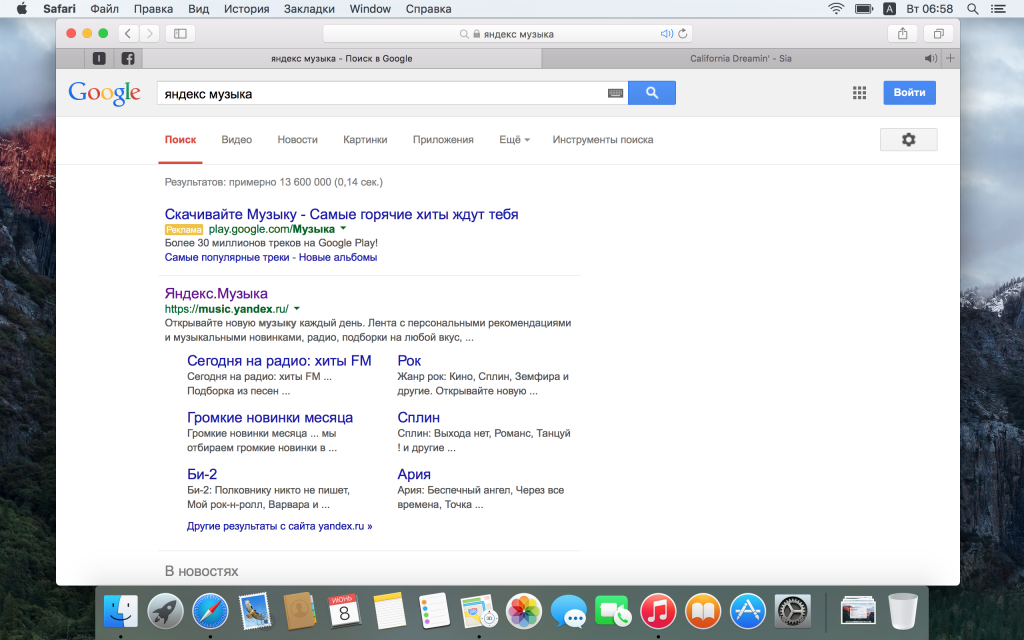Expand the Ещё dropdown in search filters
The height and width of the screenshot is (640, 1024).
click(514, 140)
